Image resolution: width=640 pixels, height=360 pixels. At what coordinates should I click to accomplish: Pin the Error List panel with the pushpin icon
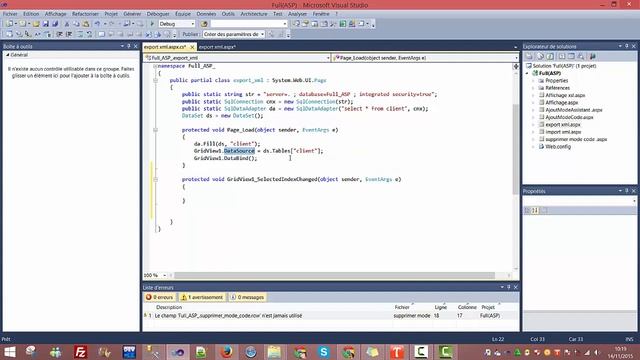(x=509, y=287)
